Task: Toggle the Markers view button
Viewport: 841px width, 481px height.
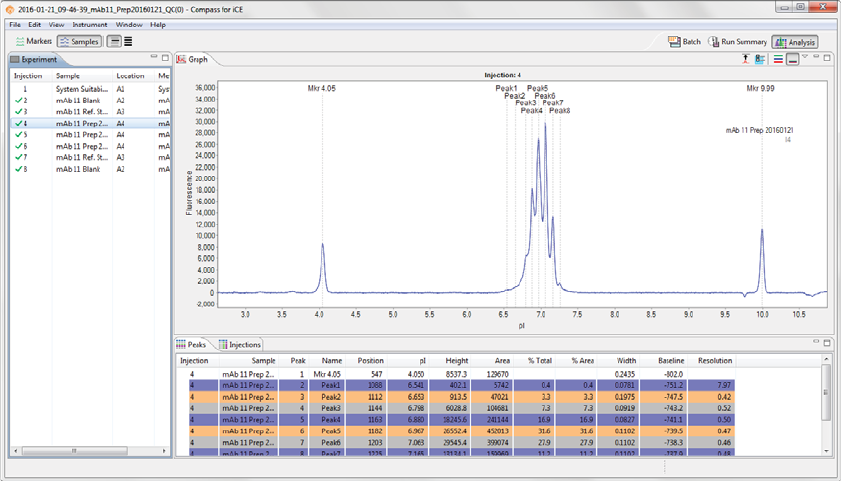Action: 33,42
